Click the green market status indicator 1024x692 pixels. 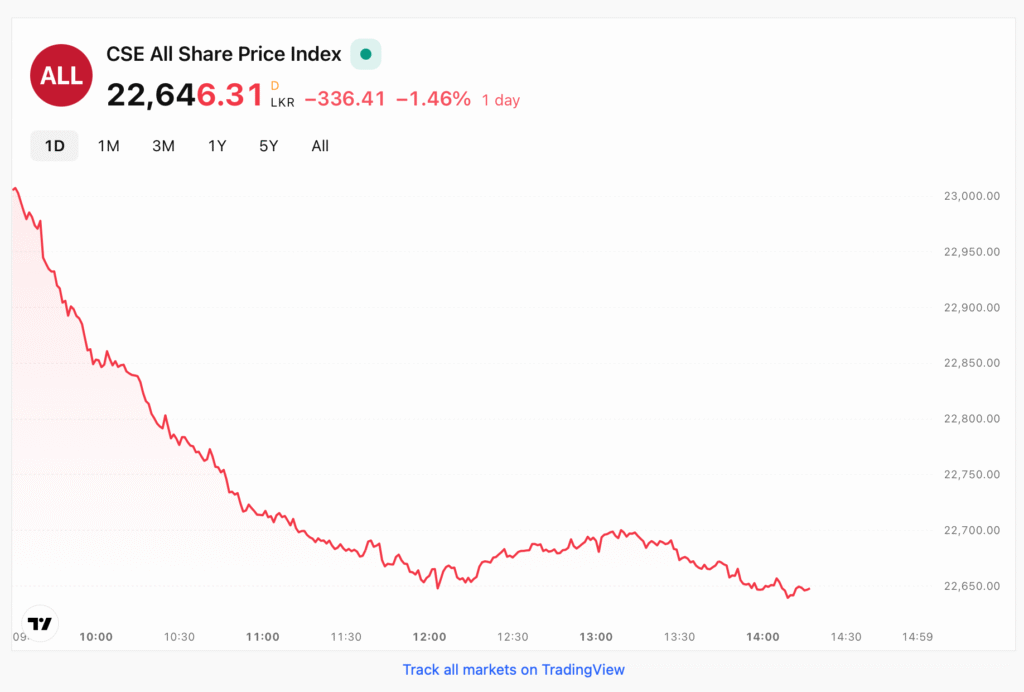366,54
